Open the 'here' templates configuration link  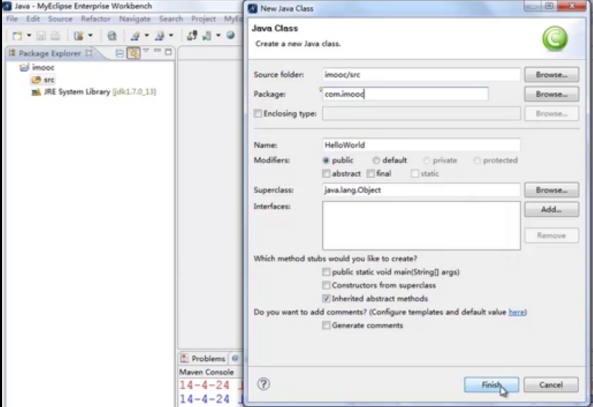(x=517, y=312)
